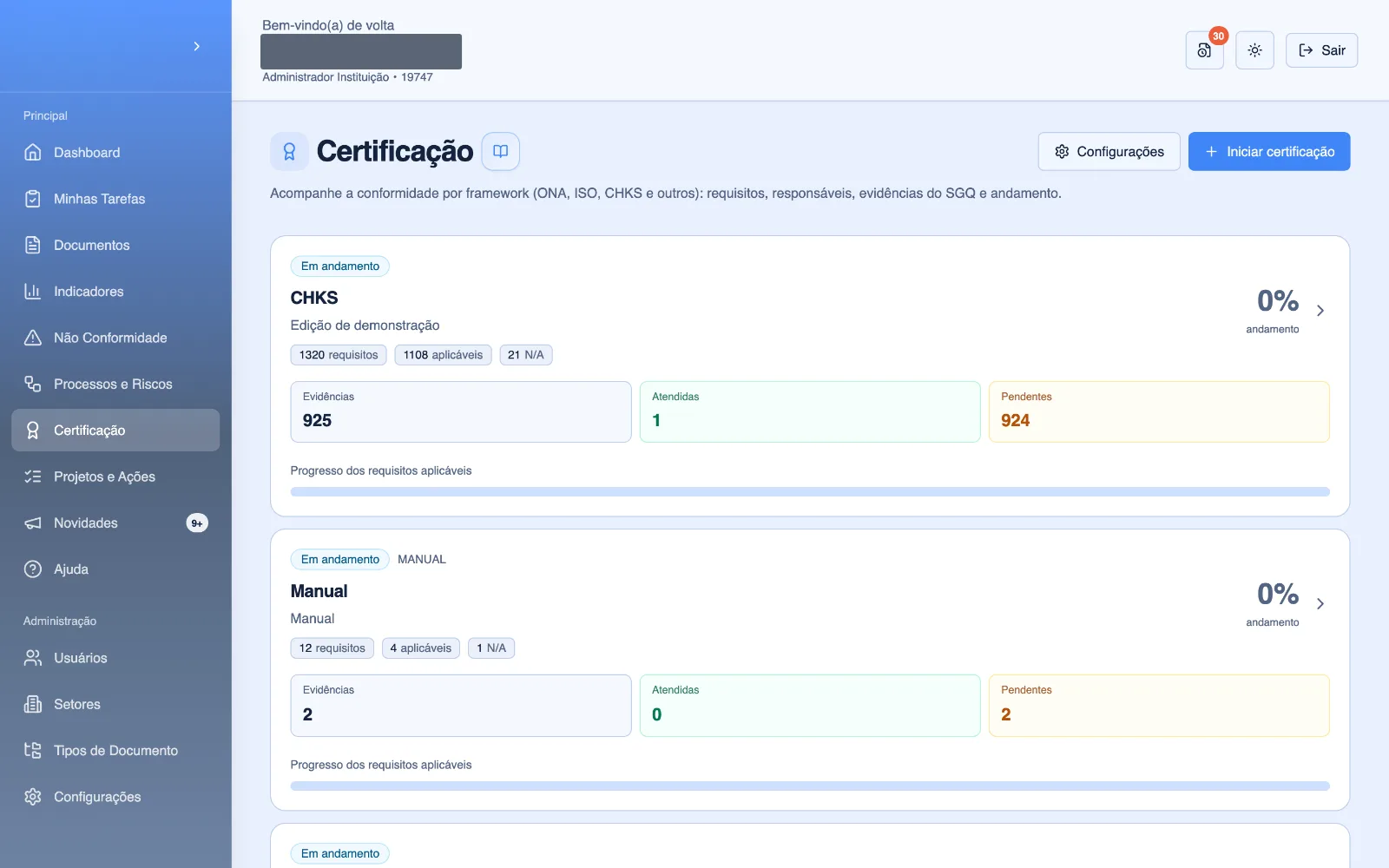
Task: Click the Novidades megaphone icon
Action: (x=33, y=523)
